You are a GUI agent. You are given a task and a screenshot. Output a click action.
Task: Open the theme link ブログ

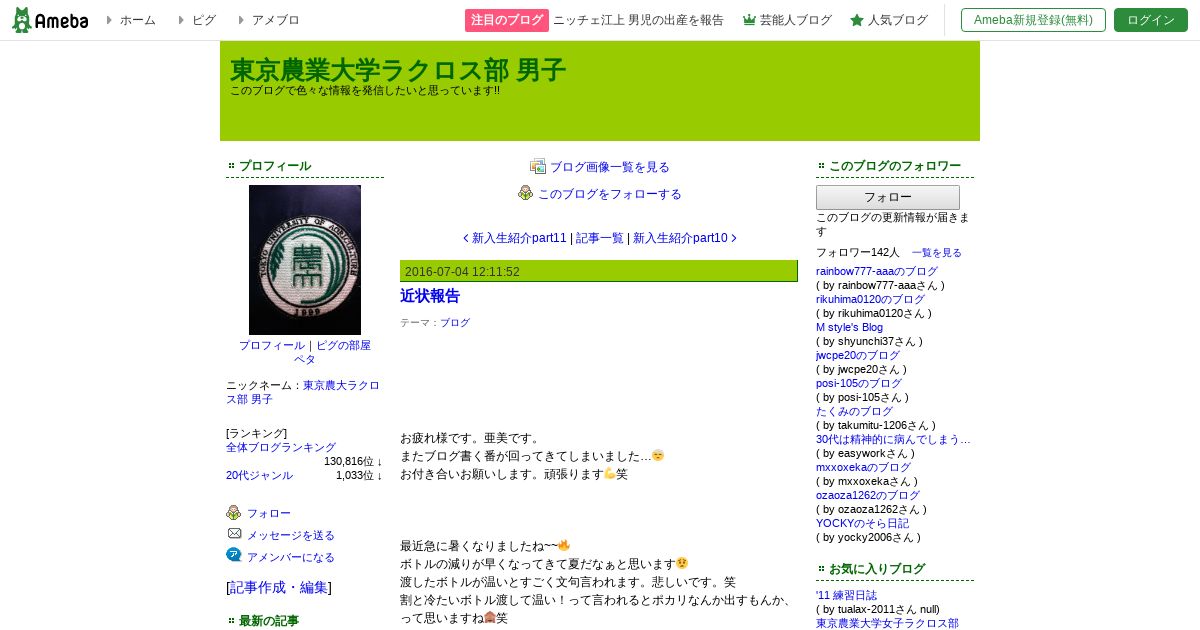pos(455,323)
